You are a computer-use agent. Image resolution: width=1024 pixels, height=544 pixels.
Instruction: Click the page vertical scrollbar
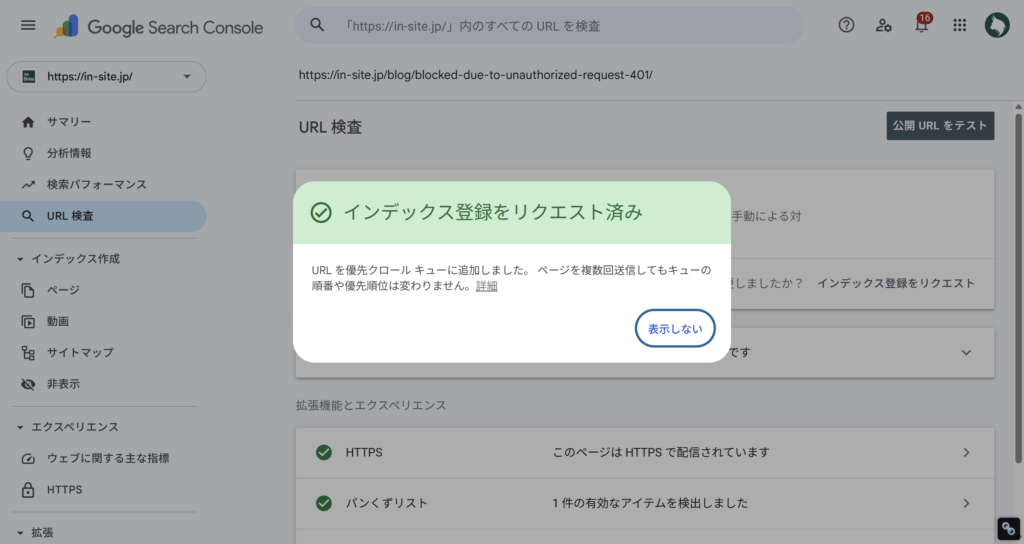(x=1018, y=287)
